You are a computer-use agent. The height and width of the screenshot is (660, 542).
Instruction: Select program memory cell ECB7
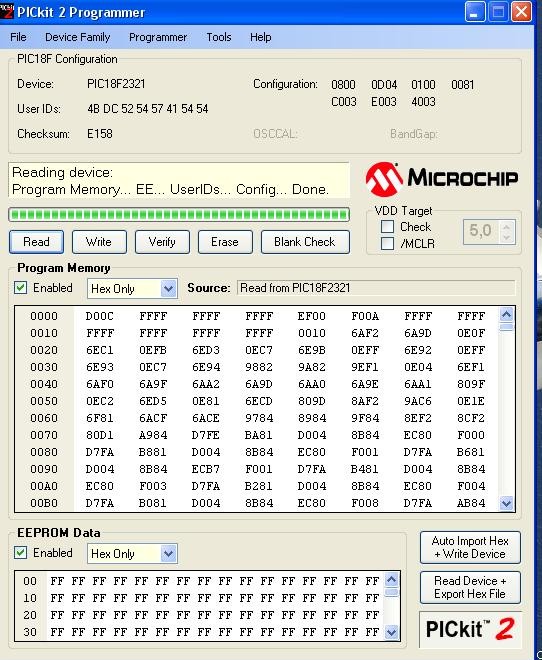[x=206, y=469]
